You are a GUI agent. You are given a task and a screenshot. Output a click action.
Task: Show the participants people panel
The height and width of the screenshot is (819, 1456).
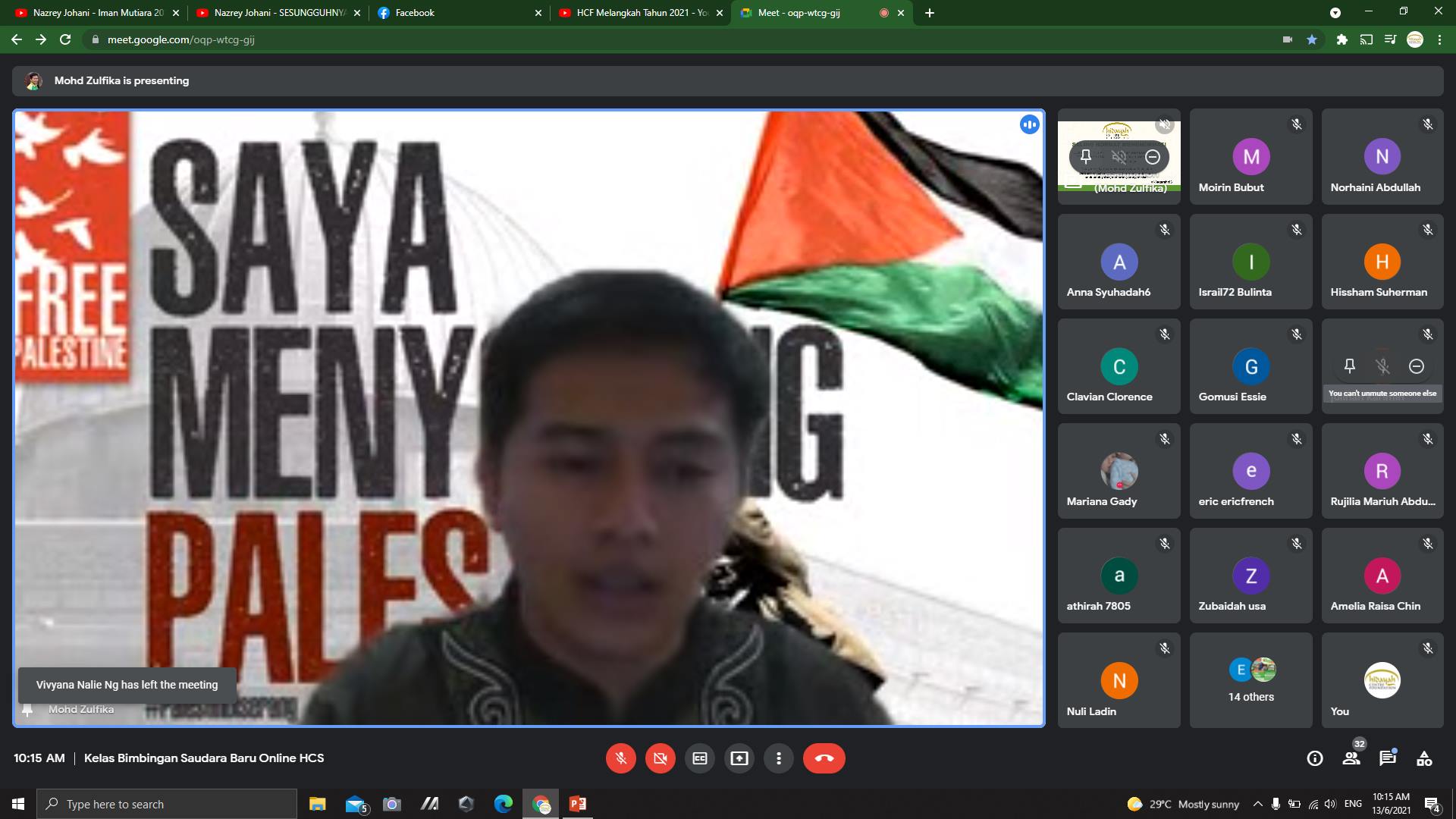coord(1351,758)
